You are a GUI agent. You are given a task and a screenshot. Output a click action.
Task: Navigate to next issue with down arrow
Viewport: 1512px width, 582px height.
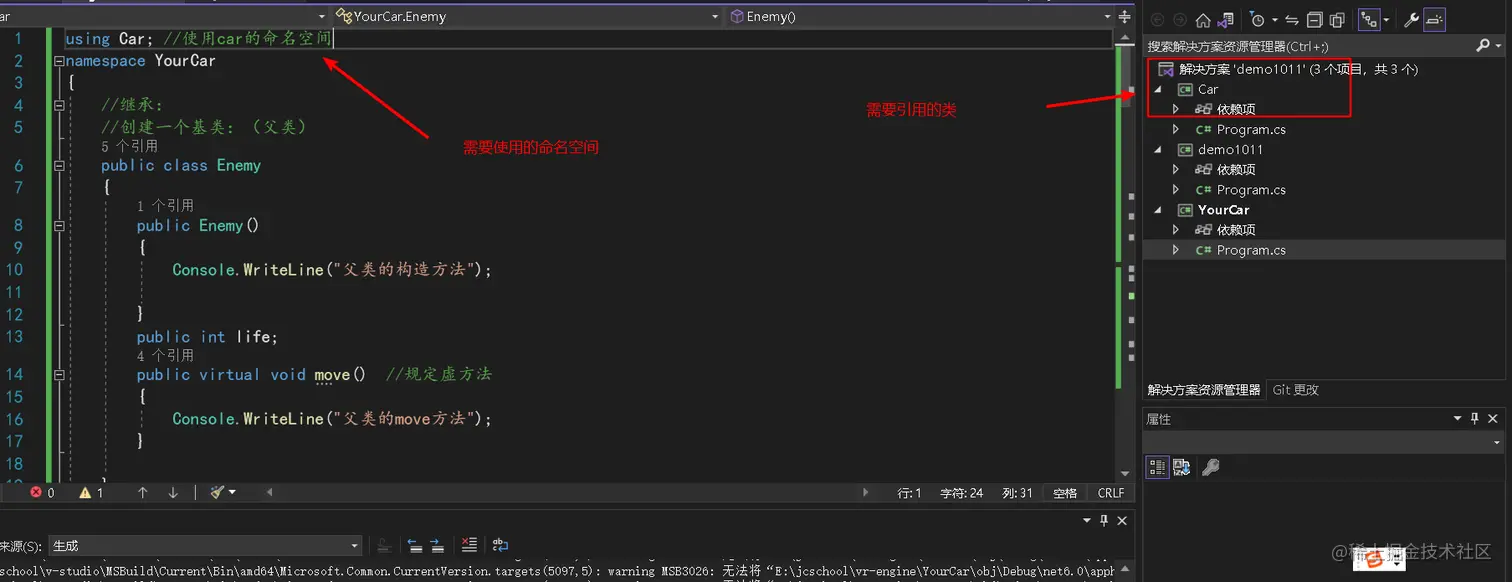173,493
